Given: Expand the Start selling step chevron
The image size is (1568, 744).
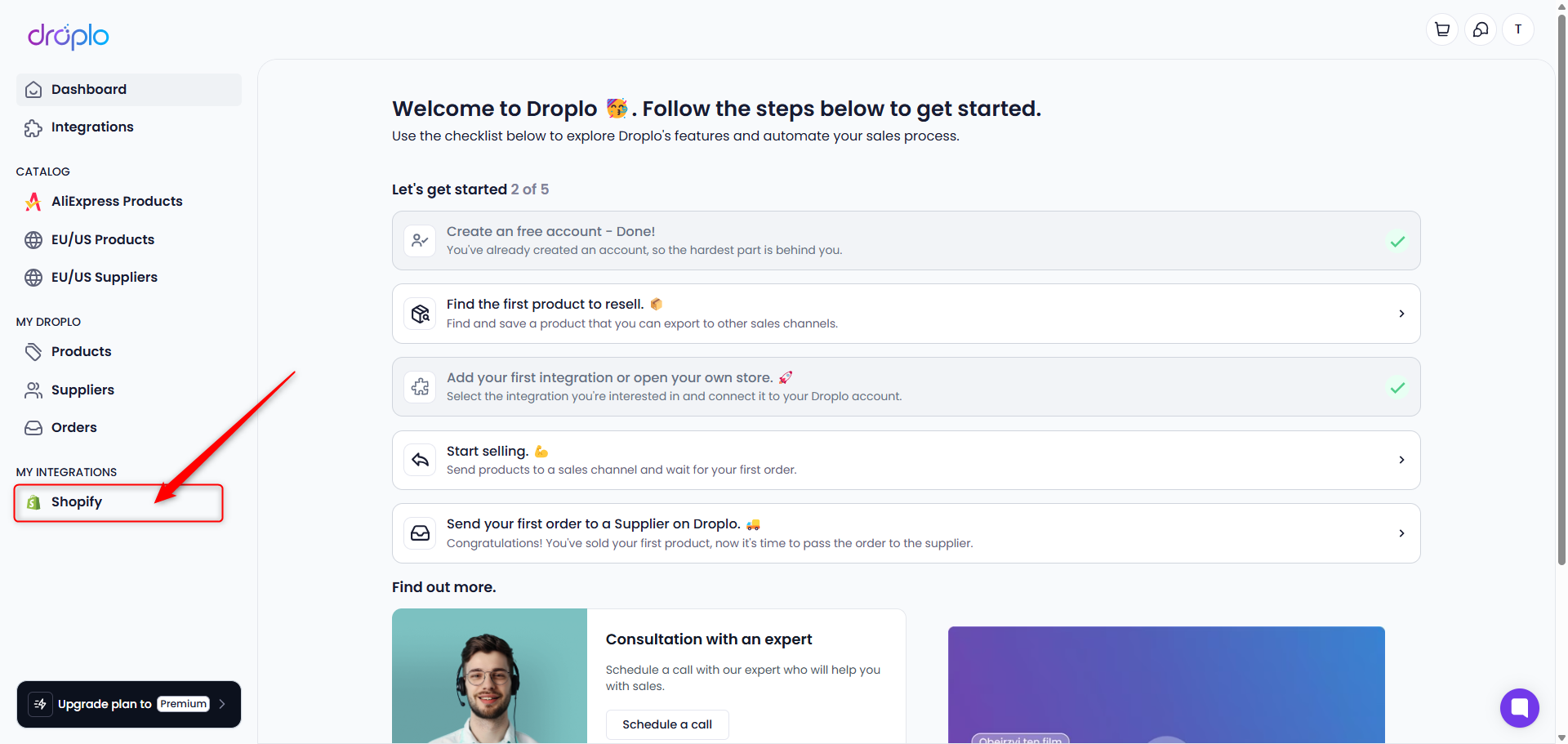Looking at the screenshot, I should coord(1401,460).
